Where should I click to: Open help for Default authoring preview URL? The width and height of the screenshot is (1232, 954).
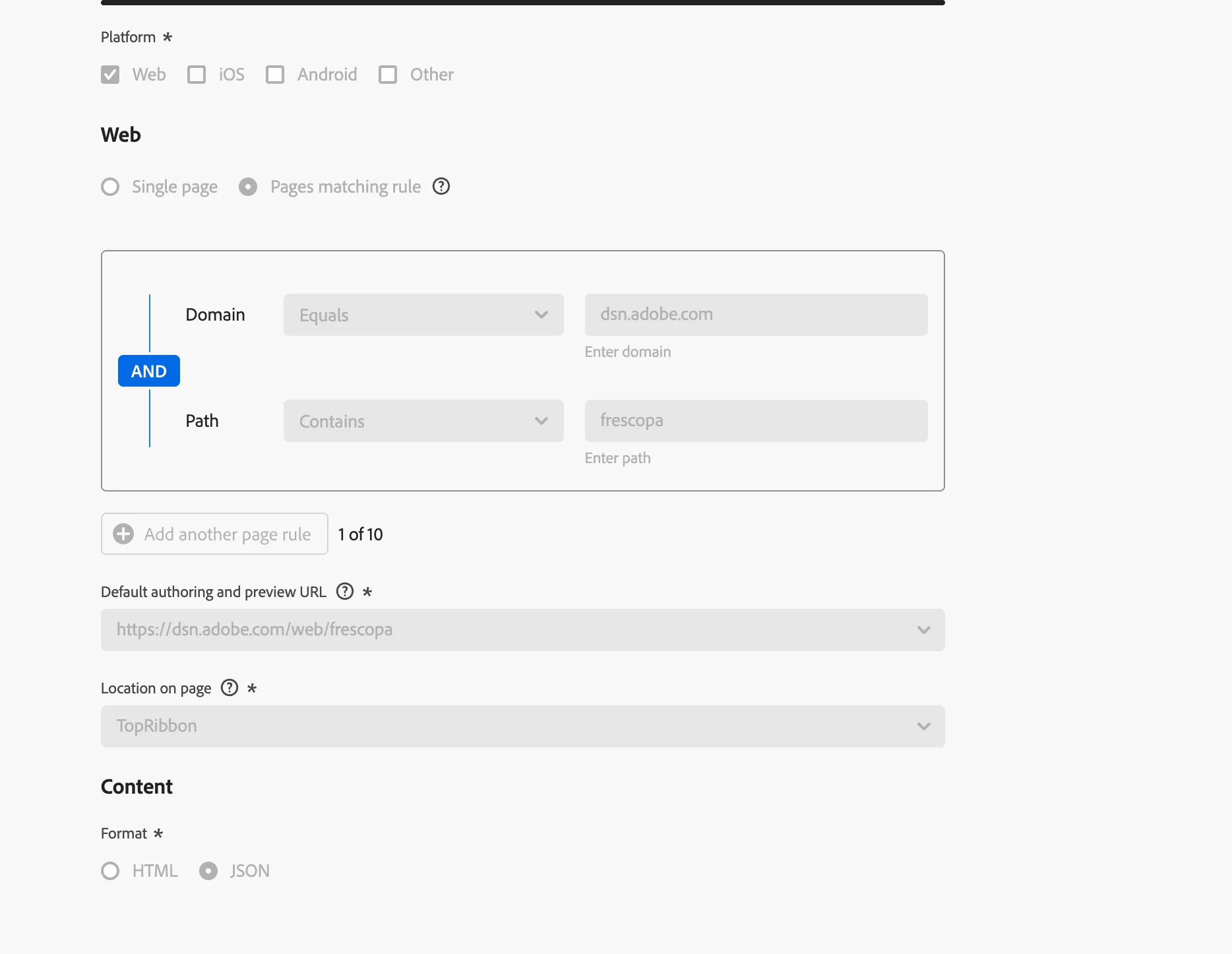coord(345,591)
